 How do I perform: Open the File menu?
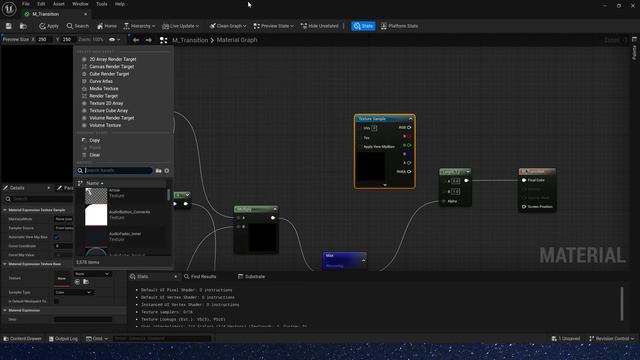(x=26, y=4)
